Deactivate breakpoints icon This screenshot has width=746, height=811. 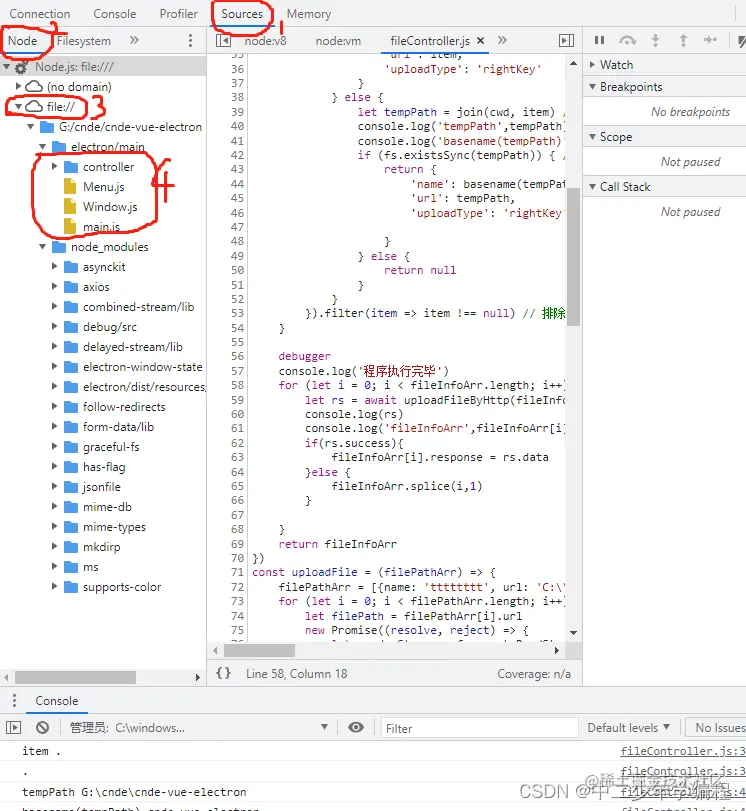pyautogui.click(x=741, y=40)
